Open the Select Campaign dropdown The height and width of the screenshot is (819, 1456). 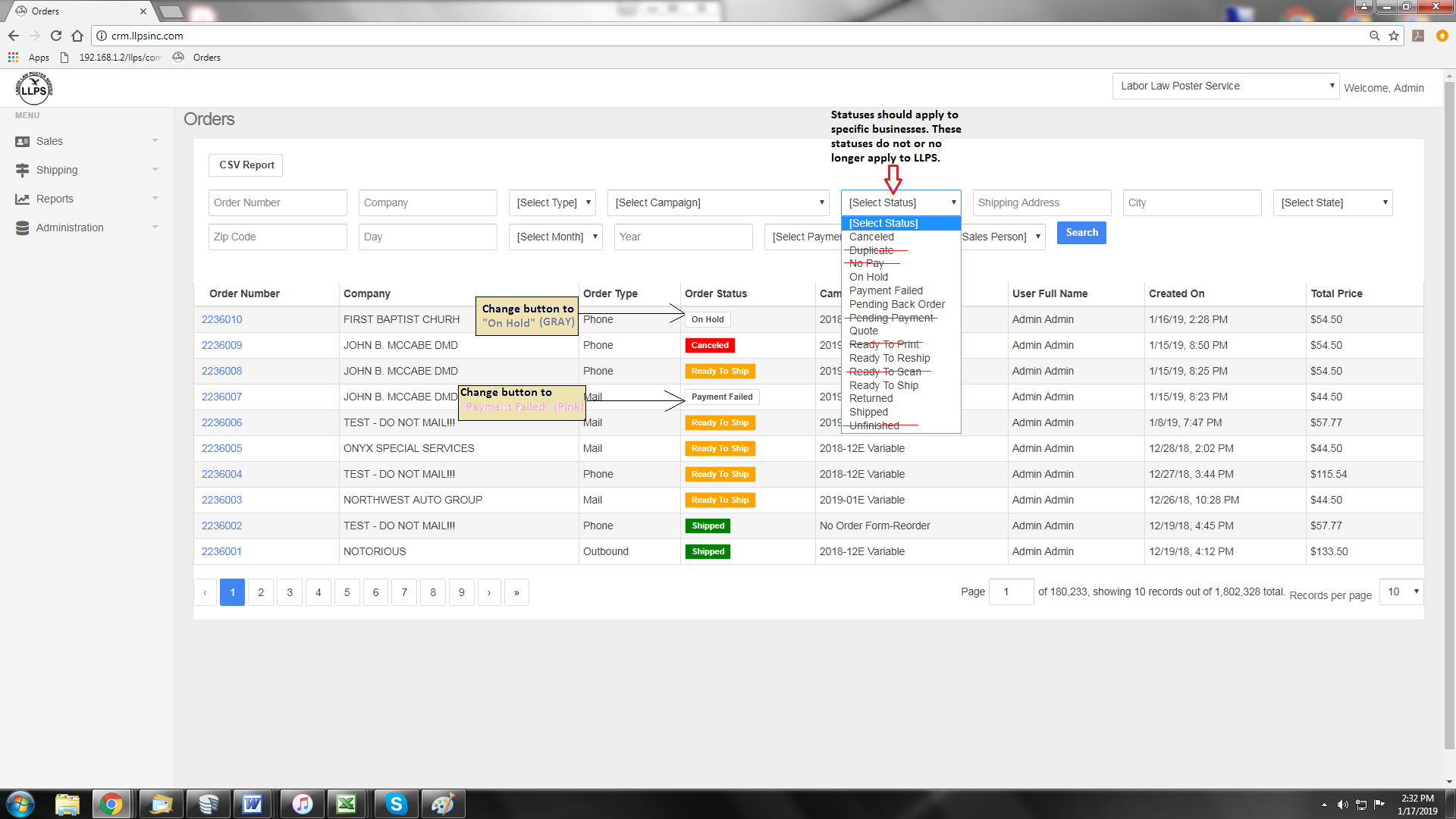(718, 203)
